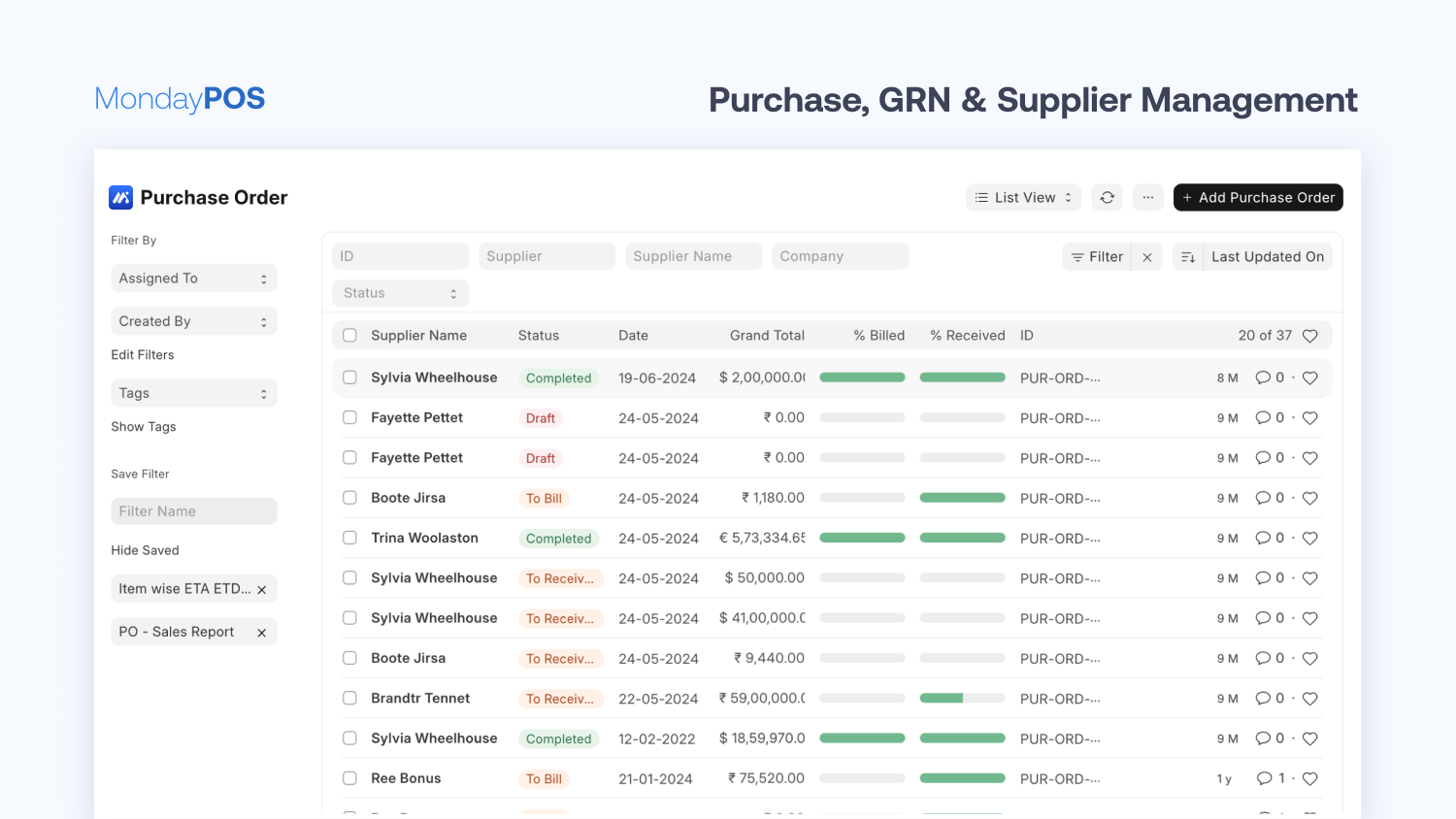Toggle sort direction icon beside Last Updated On

point(1188,257)
